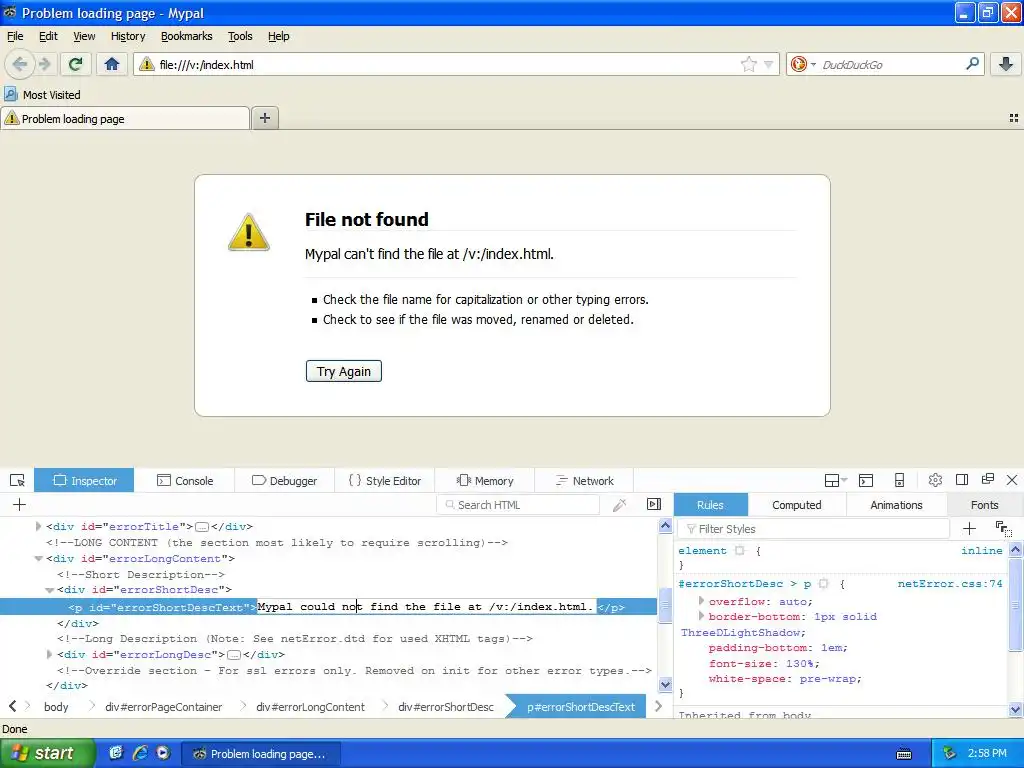Click the Try Again button
The image size is (1024, 768).
(344, 371)
